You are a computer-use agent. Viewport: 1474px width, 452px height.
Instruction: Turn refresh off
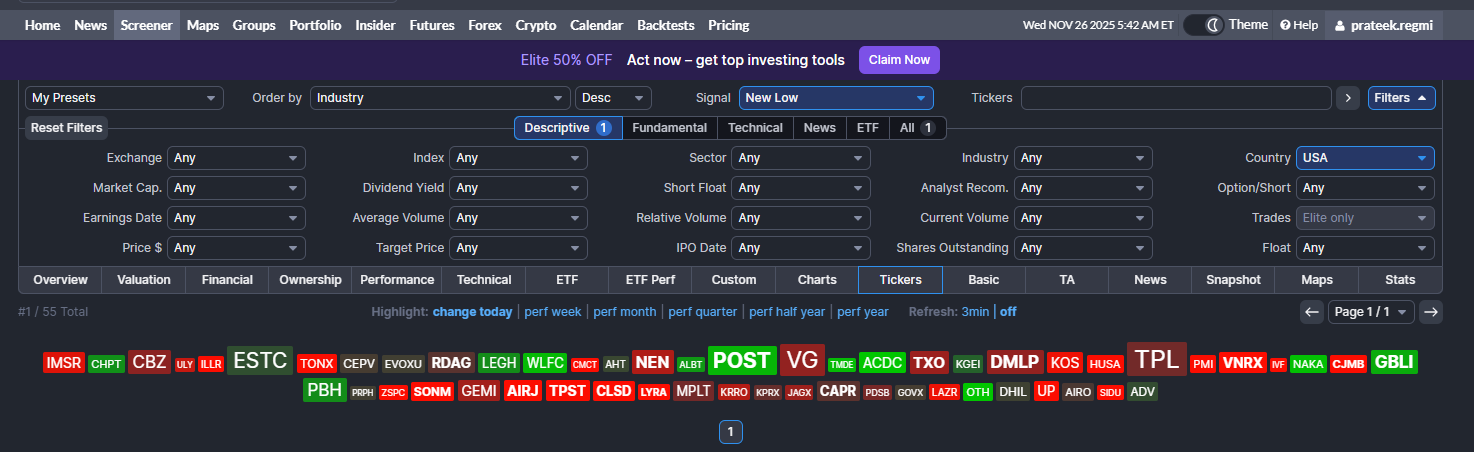[1008, 312]
